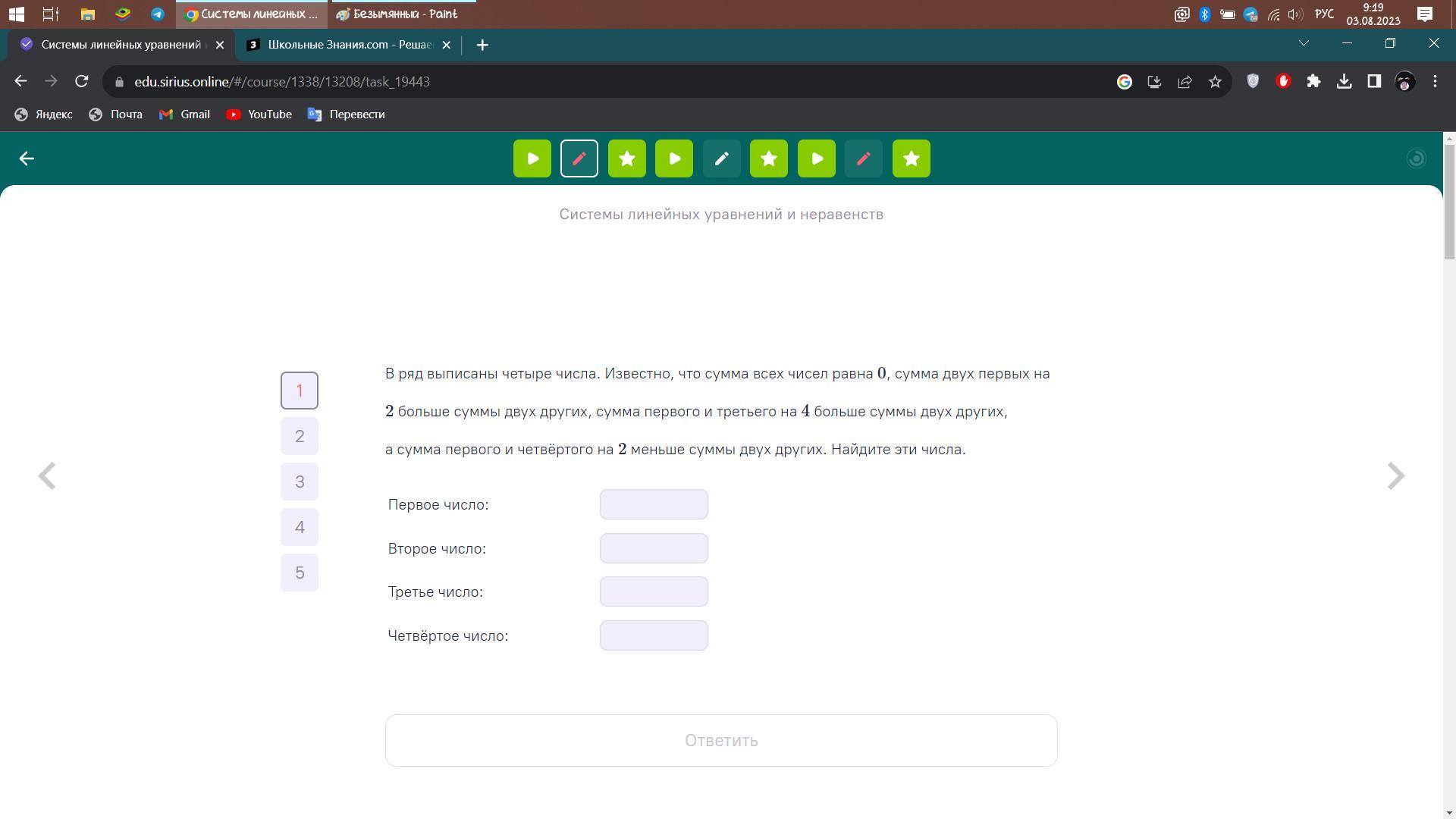Select the outlined red pencil task icon
This screenshot has height=819, width=1456.
pos(579,158)
